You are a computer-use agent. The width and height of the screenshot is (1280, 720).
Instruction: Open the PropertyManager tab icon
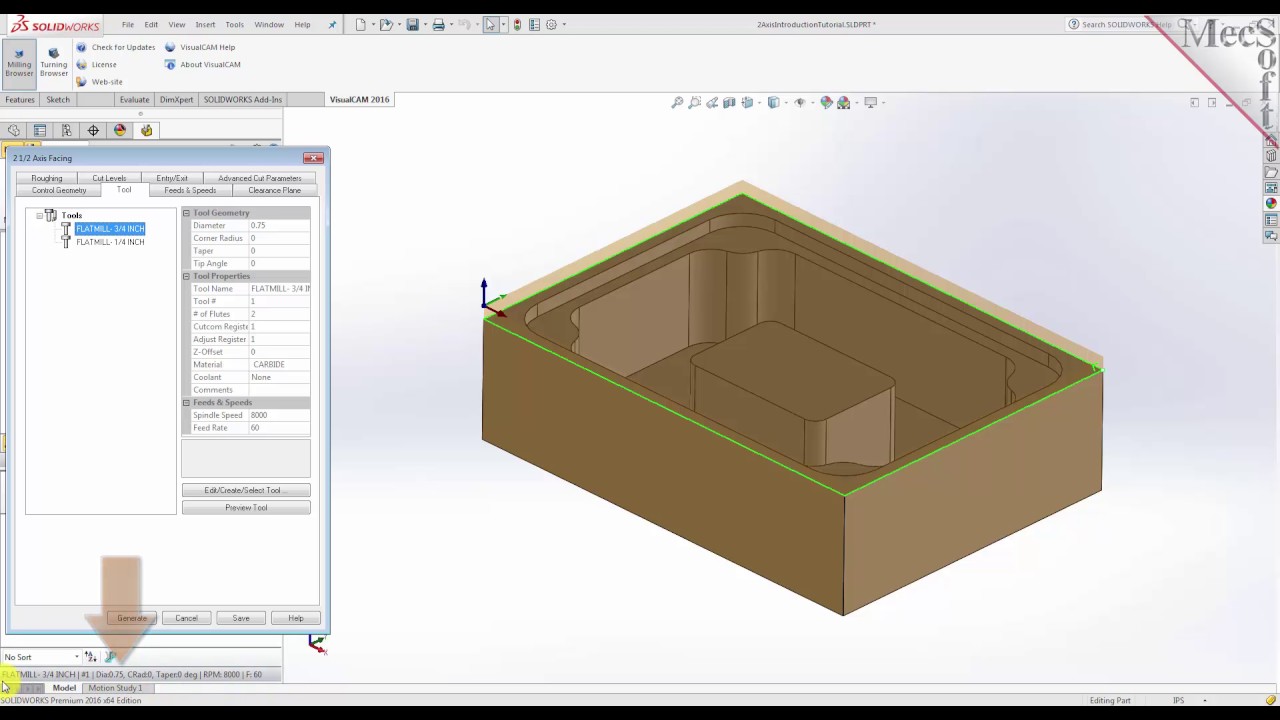[40, 130]
